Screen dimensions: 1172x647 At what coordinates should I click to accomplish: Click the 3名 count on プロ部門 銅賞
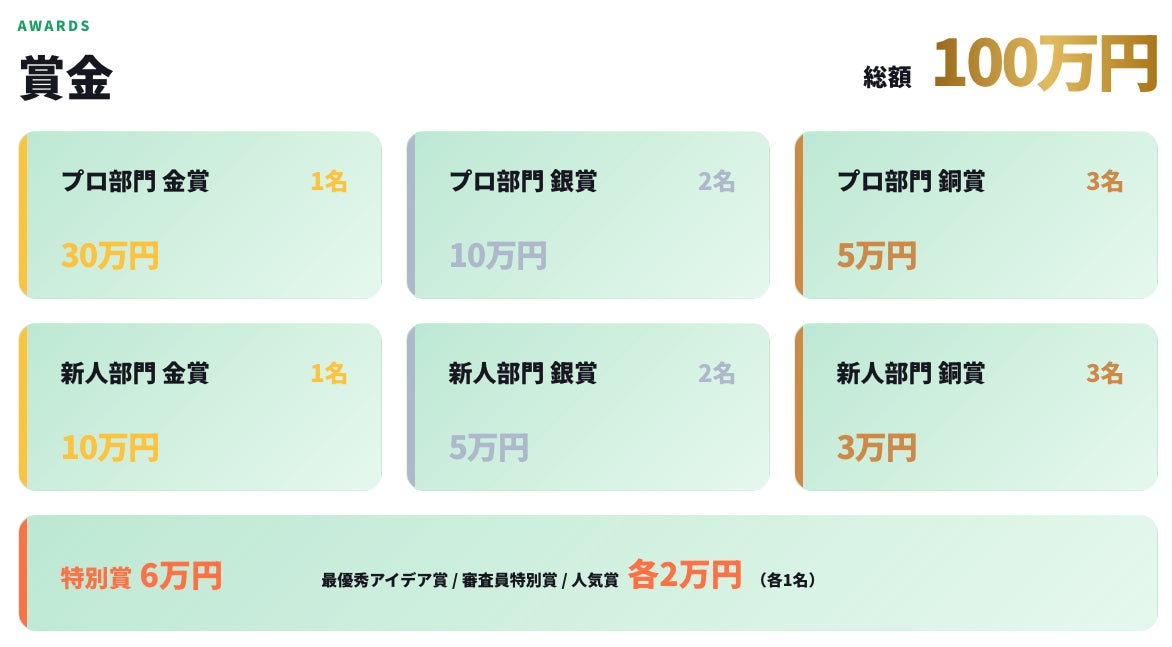pos(1105,181)
